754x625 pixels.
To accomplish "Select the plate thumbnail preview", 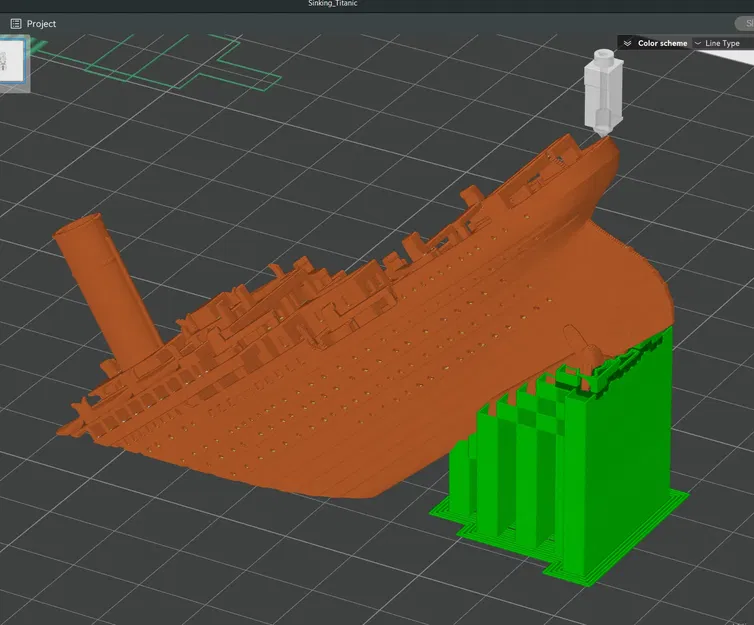I will point(12,62).
